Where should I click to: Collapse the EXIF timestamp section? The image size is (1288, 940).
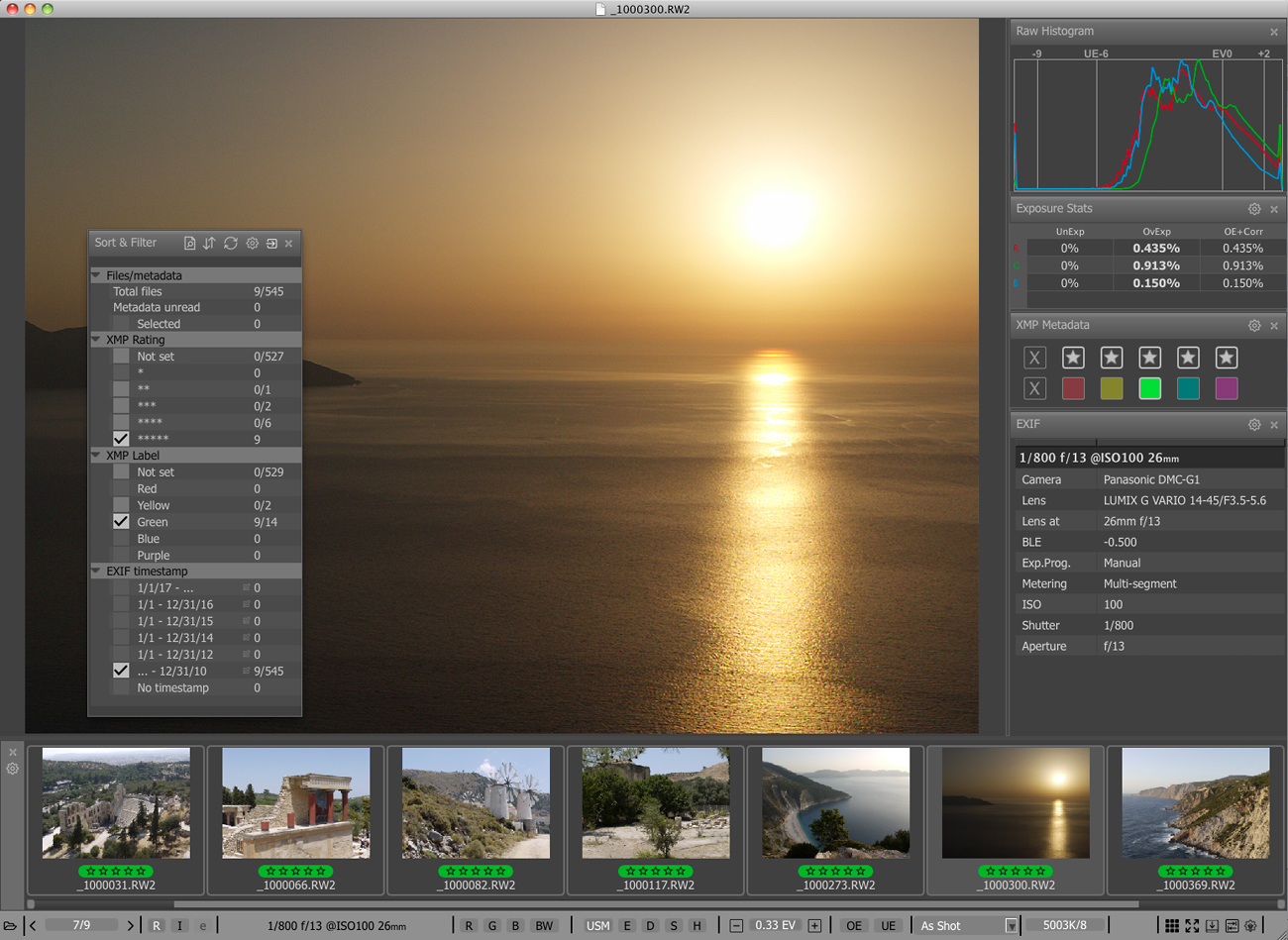pyautogui.click(x=97, y=572)
